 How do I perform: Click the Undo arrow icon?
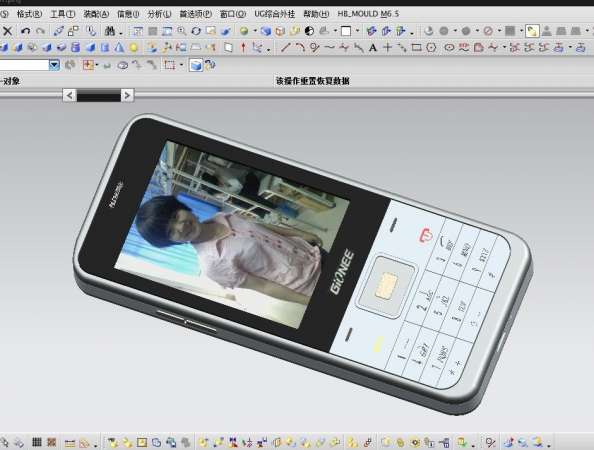pos(25,31)
